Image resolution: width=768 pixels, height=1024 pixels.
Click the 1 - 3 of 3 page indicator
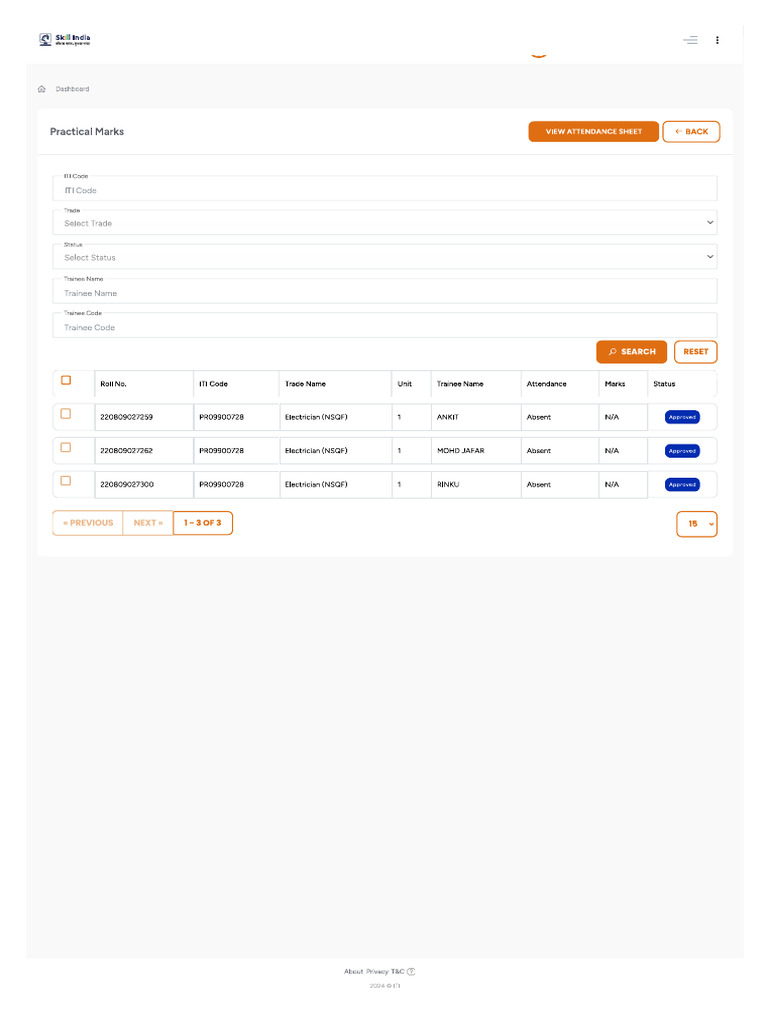pos(202,523)
